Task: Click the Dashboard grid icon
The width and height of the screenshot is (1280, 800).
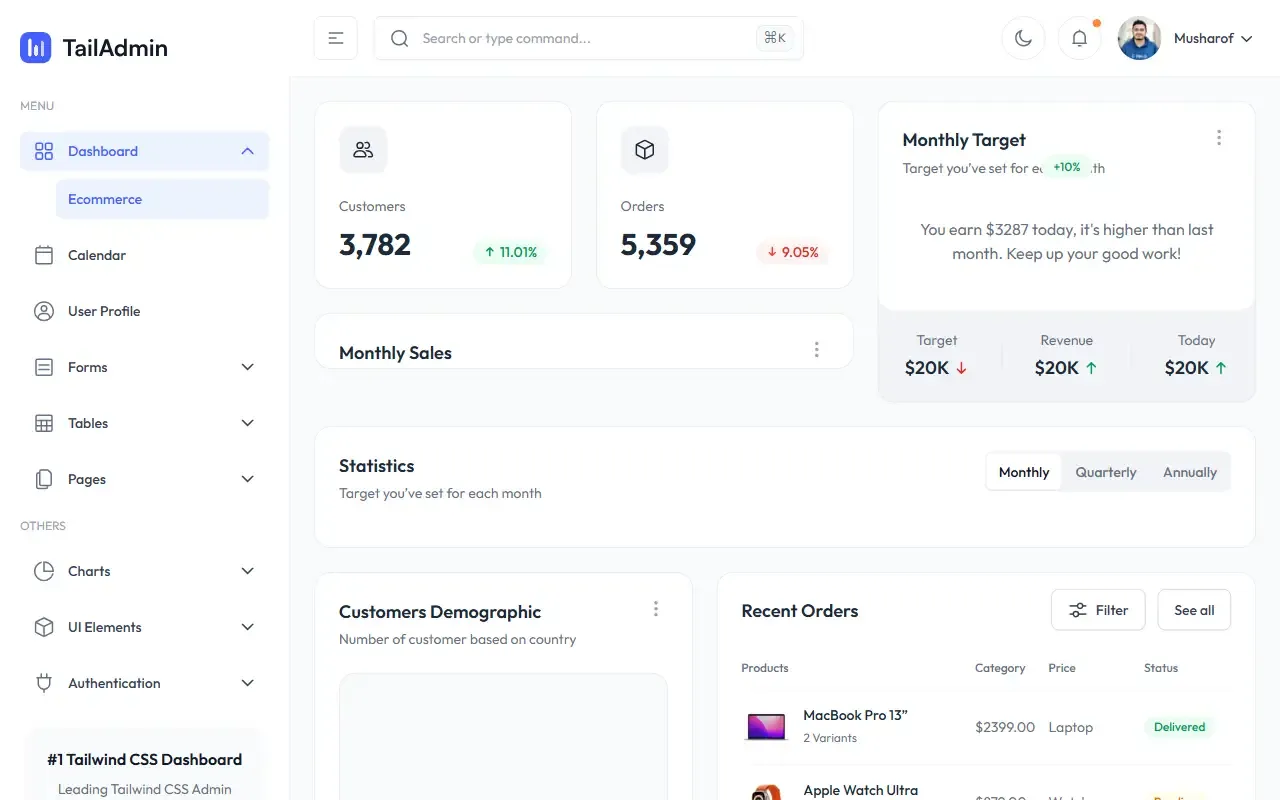Action: click(44, 151)
